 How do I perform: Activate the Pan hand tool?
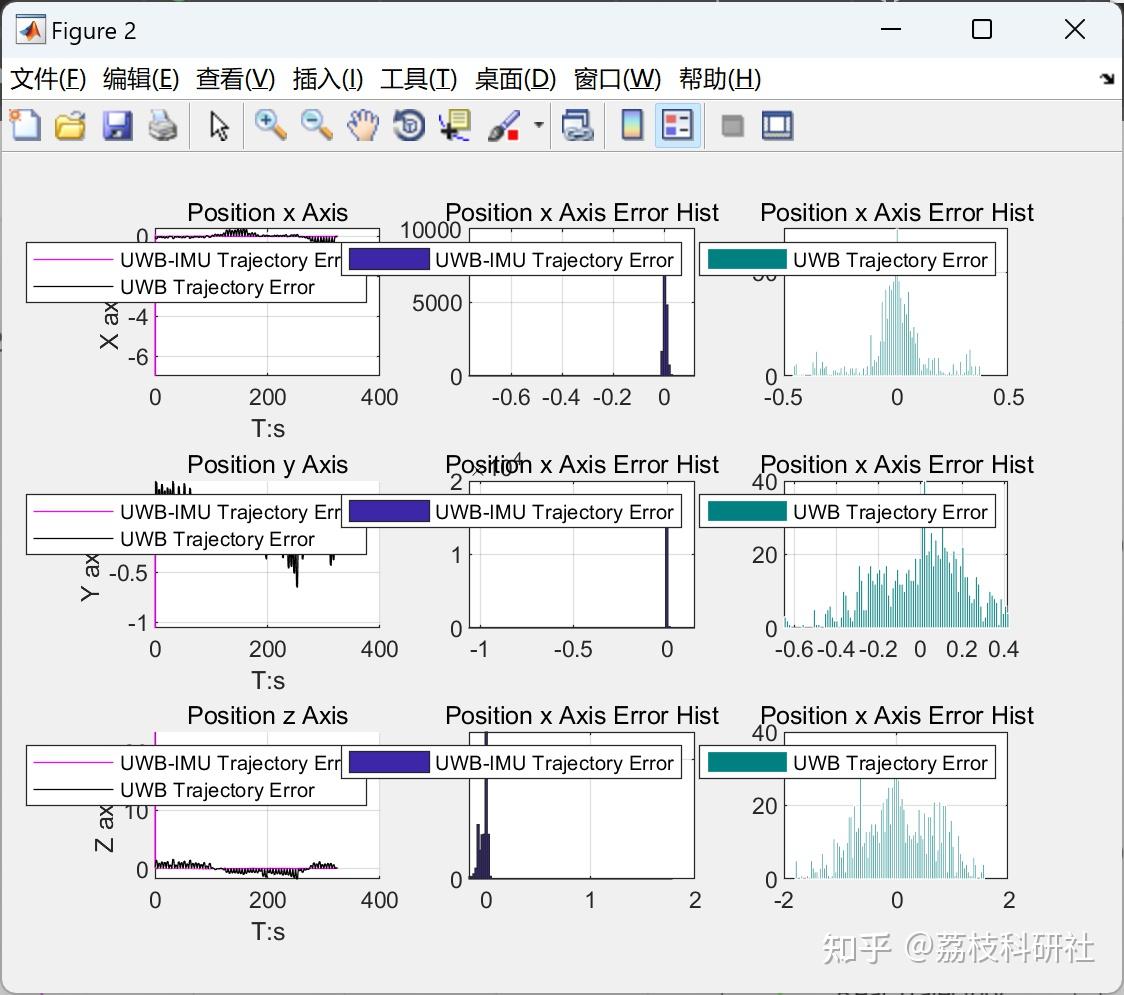tap(363, 125)
